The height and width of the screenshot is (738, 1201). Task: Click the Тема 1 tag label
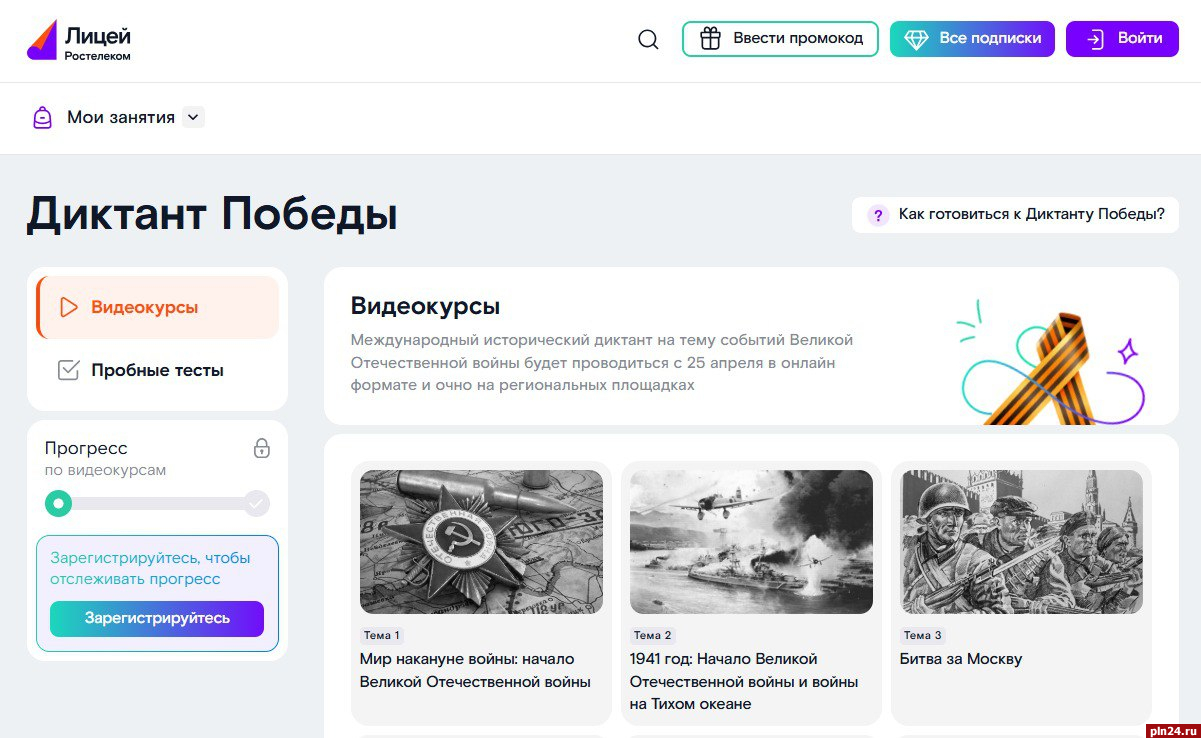(x=382, y=635)
